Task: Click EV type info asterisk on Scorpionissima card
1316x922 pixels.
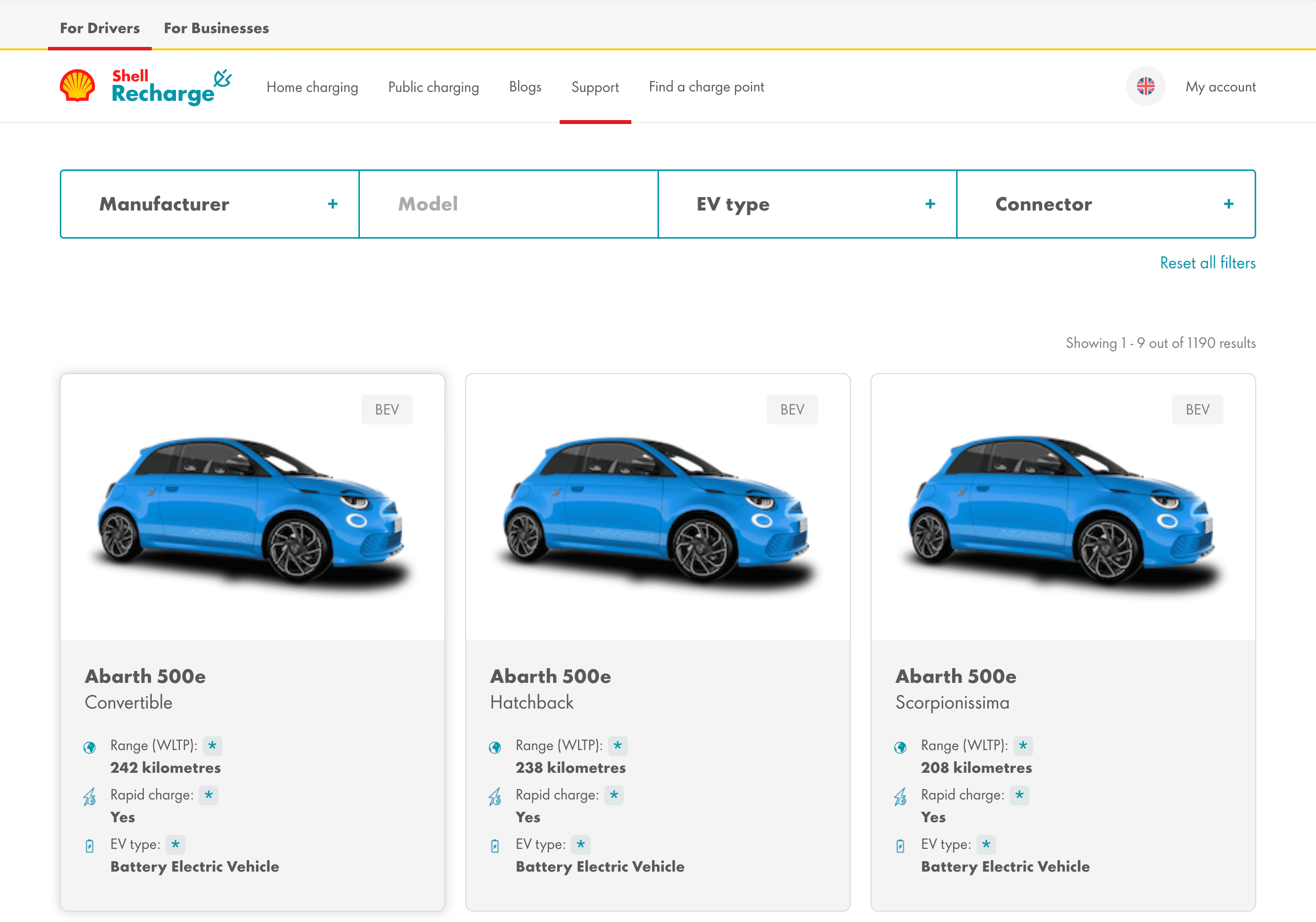Action: pyautogui.click(x=986, y=844)
